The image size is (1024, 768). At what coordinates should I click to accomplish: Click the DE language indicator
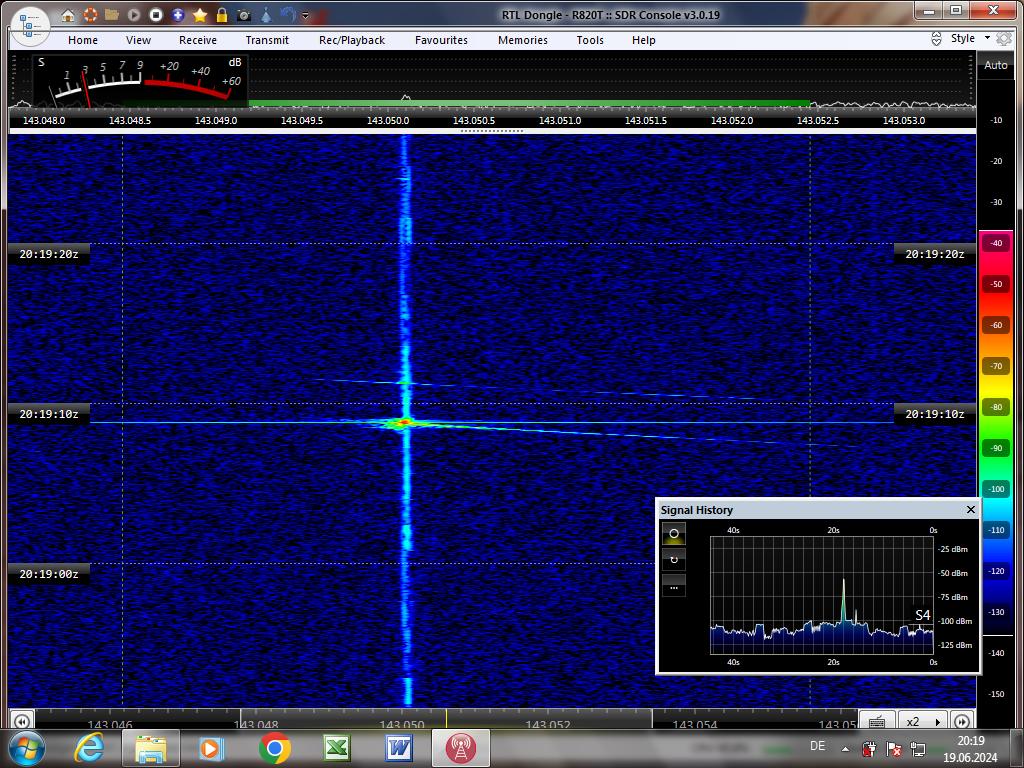coord(817,746)
